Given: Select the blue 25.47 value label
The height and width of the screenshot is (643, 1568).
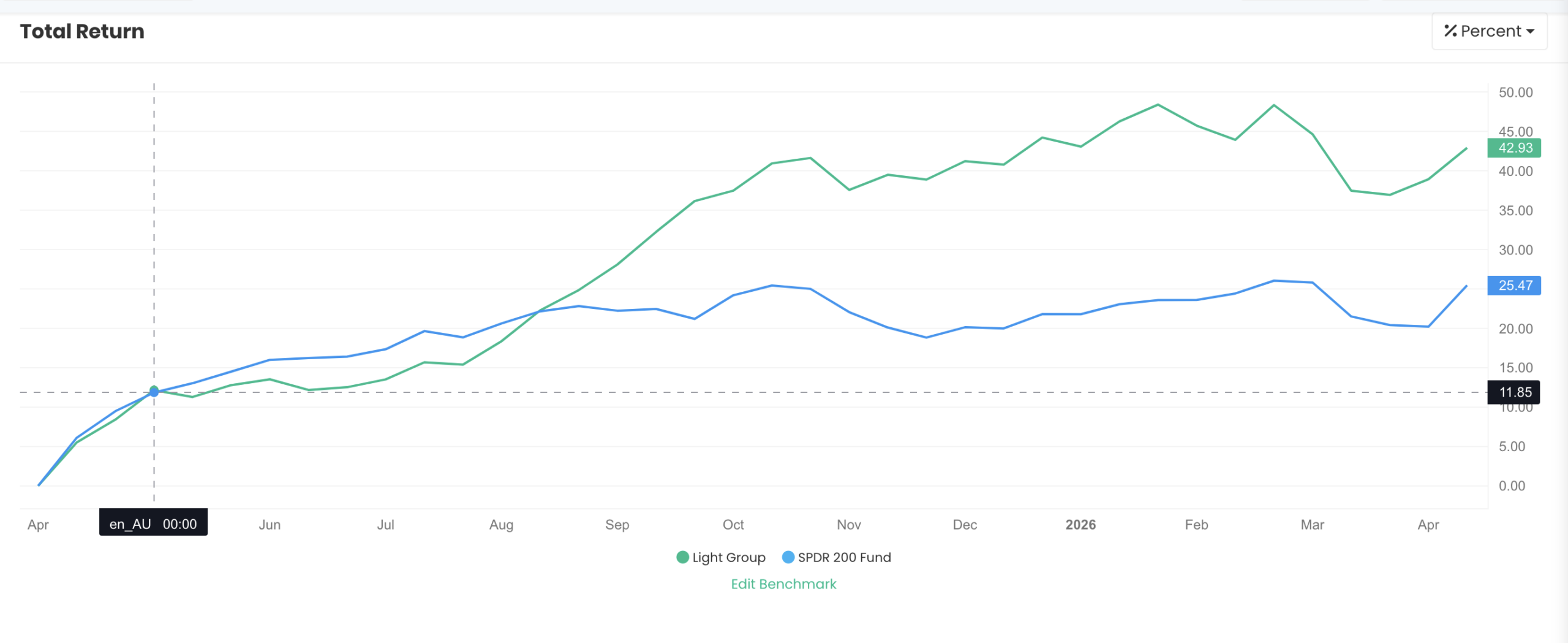Looking at the screenshot, I should pyautogui.click(x=1514, y=286).
